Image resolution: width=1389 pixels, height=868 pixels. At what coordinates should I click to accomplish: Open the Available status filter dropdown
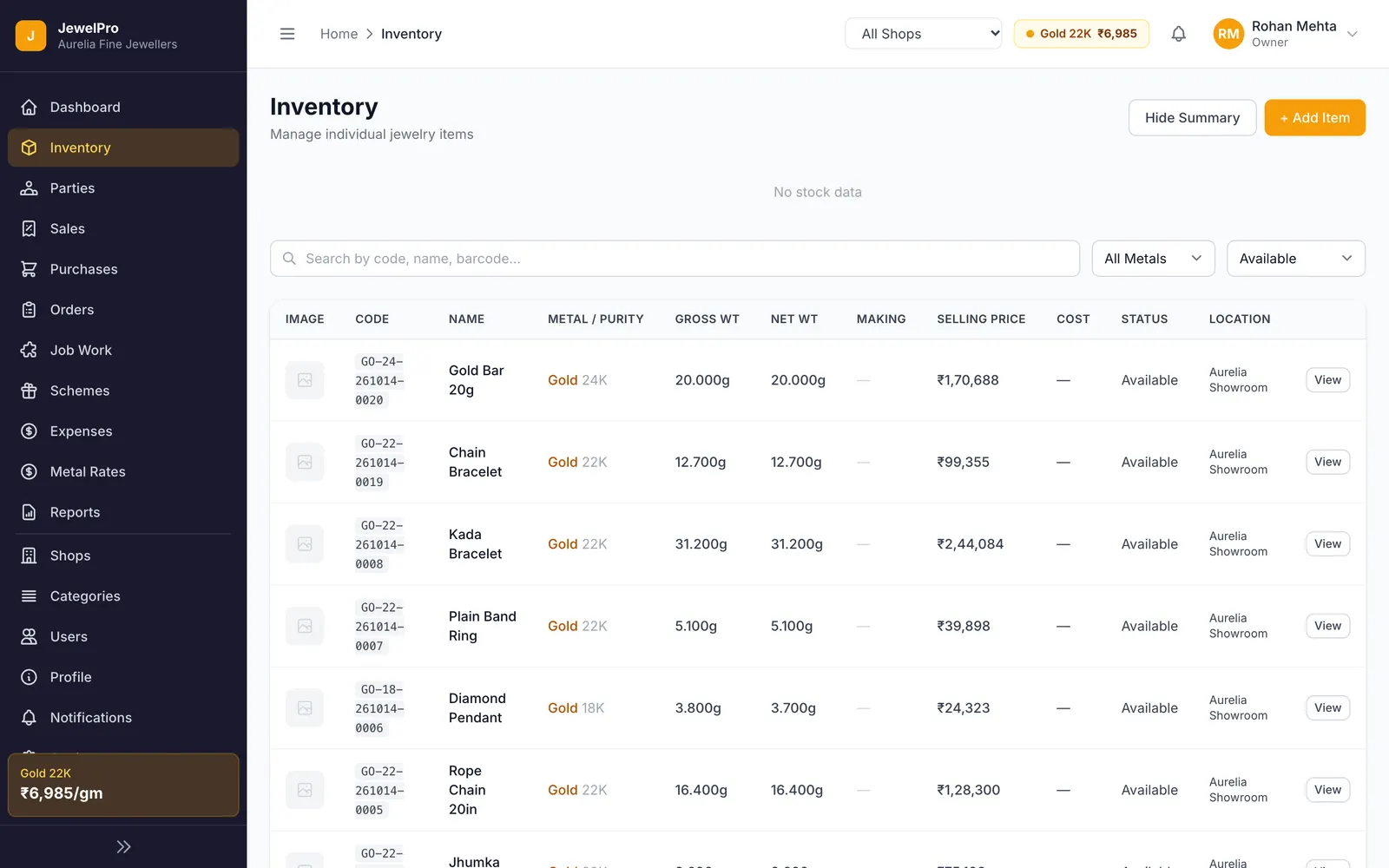tap(1295, 259)
